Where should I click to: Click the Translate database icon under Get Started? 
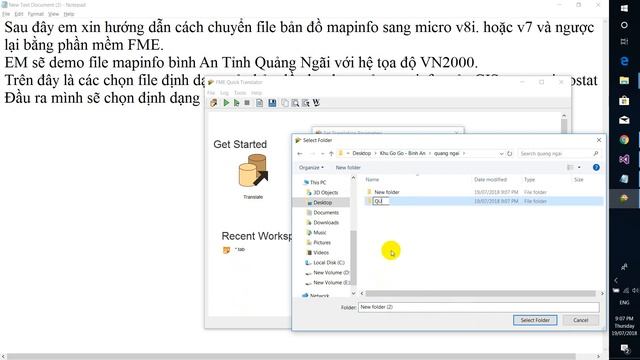pyautogui.click(x=253, y=171)
